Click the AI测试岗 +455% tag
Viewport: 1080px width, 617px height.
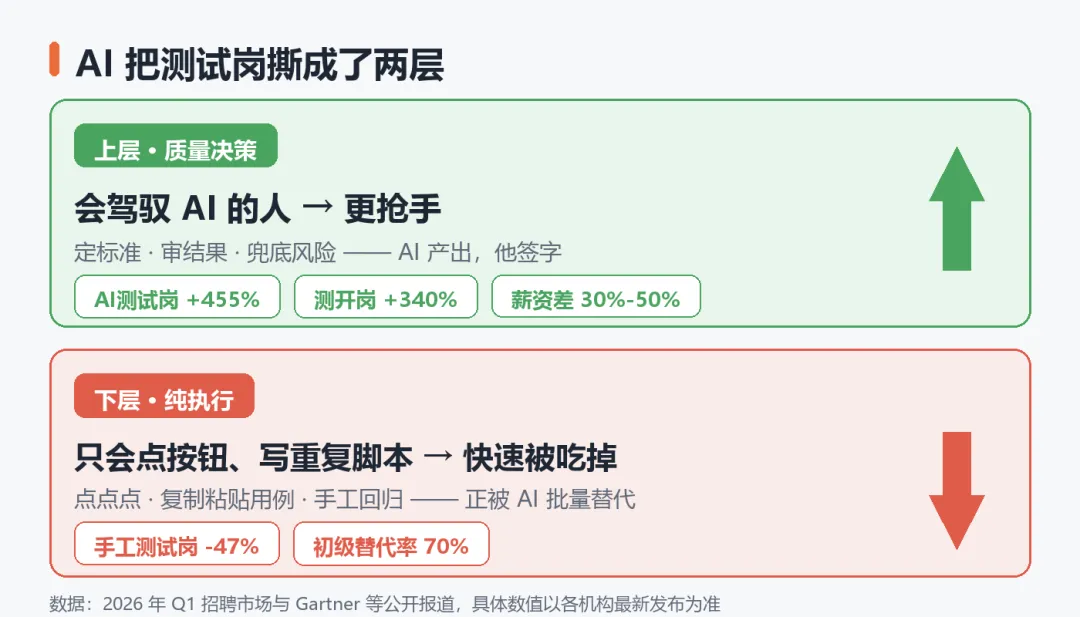pyautogui.click(x=177, y=297)
